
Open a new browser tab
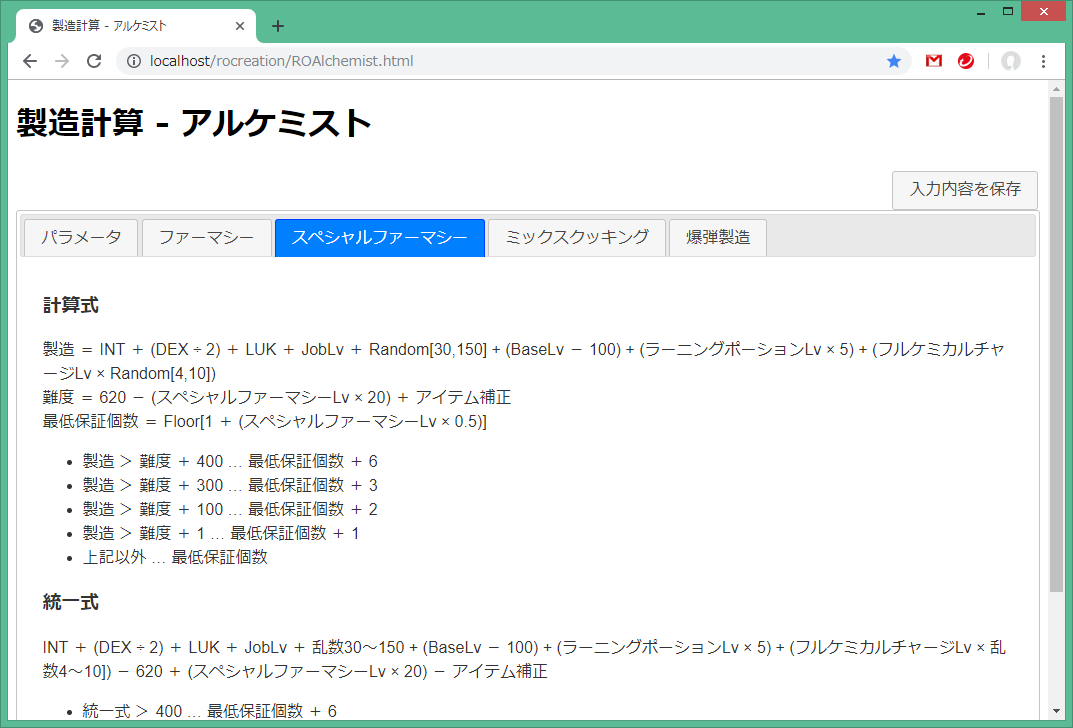tap(278, 26)
